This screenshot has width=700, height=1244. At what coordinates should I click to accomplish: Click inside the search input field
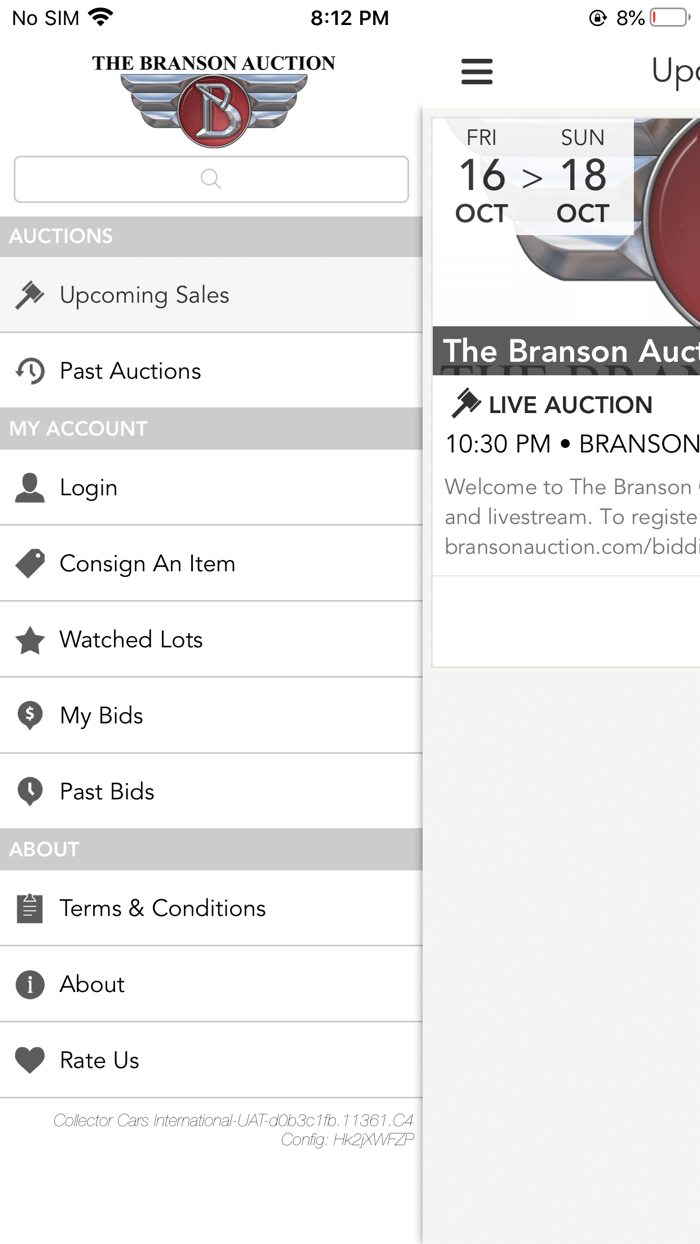click(x=210, y=178)
